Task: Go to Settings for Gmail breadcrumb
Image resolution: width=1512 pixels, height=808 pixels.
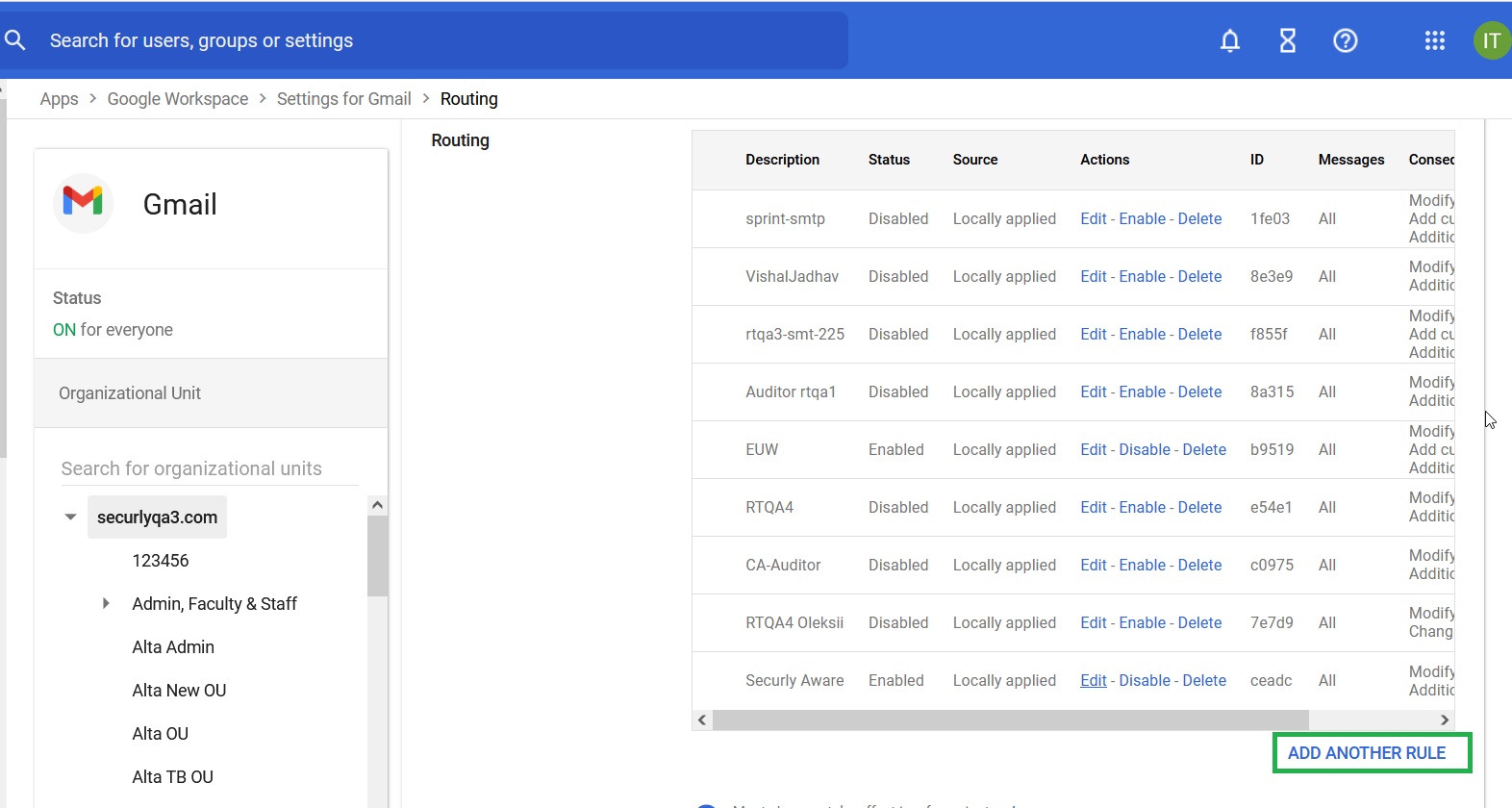Action: pos(343,99)
